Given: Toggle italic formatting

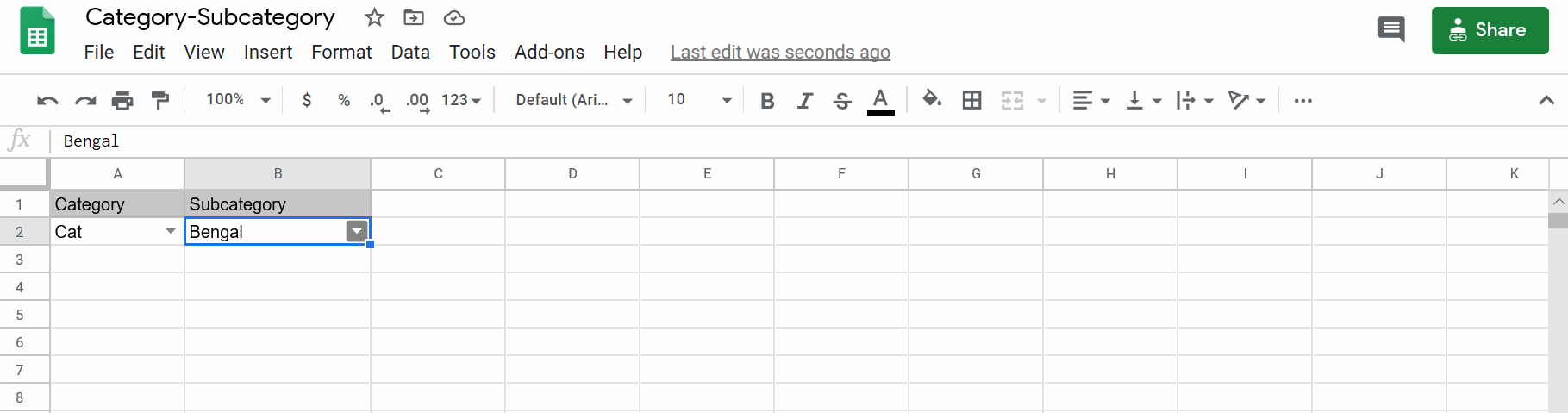Looking at the screenshot, I should coord(805,101).
